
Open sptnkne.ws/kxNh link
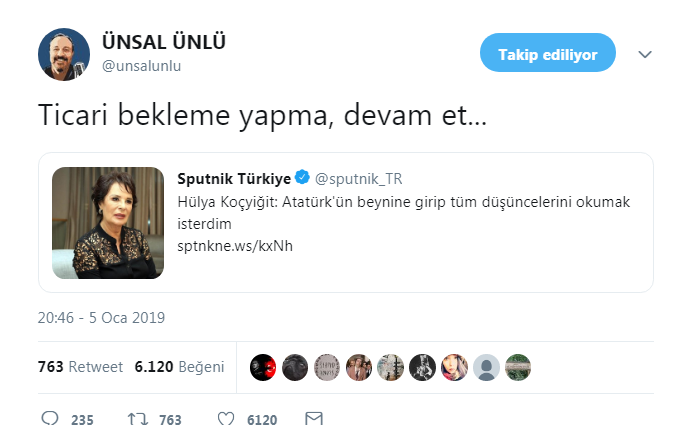point(235,246)
